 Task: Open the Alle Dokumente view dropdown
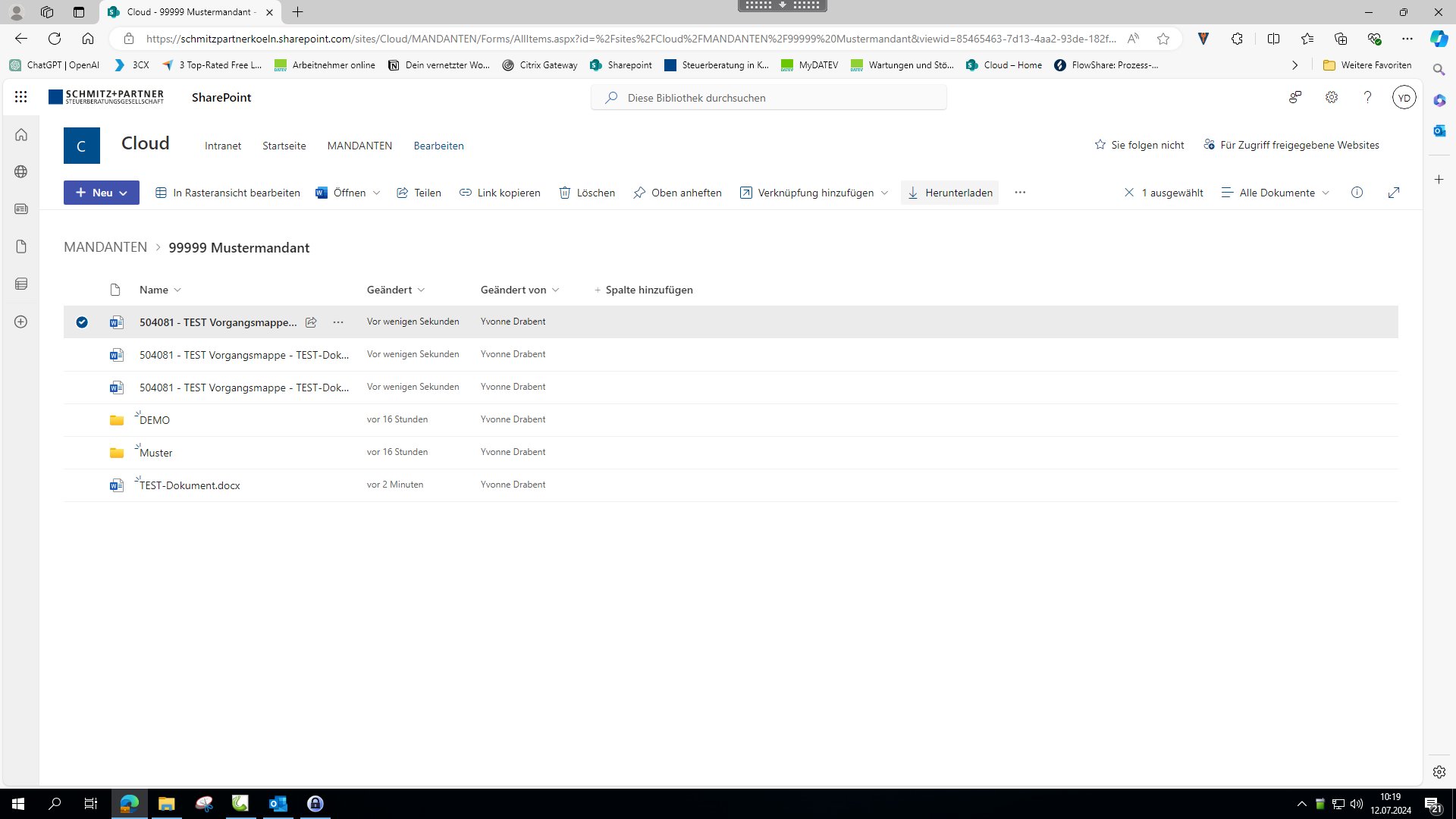click(1276, 193)
